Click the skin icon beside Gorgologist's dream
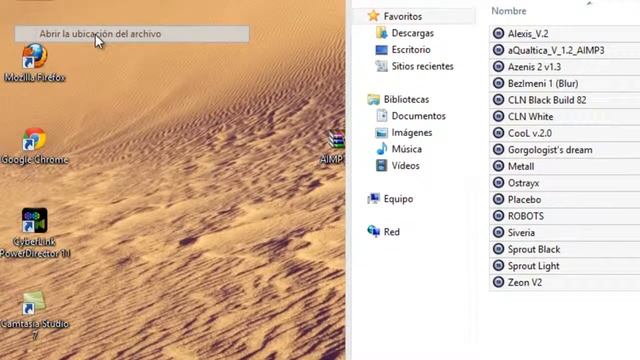The height and width of the screenshot is (360, 640). (498, 150)
